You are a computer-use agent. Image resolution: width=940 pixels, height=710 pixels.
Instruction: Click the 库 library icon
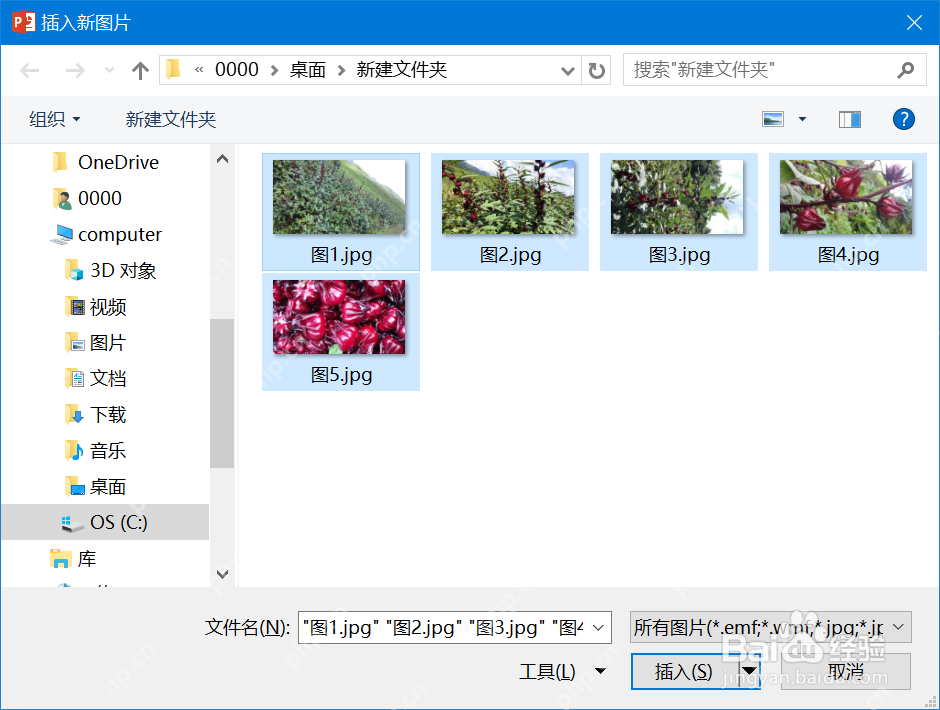[x=60, y=558]
